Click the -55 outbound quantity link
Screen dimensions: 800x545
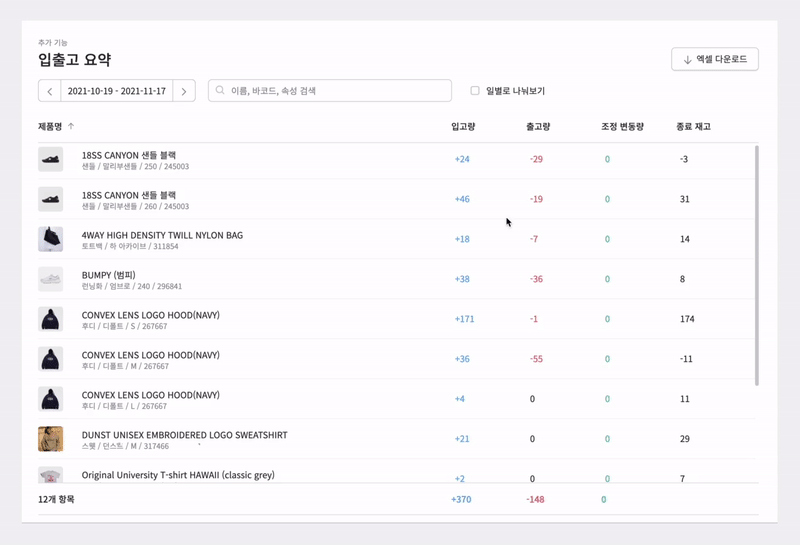click(x=536, y=359)
